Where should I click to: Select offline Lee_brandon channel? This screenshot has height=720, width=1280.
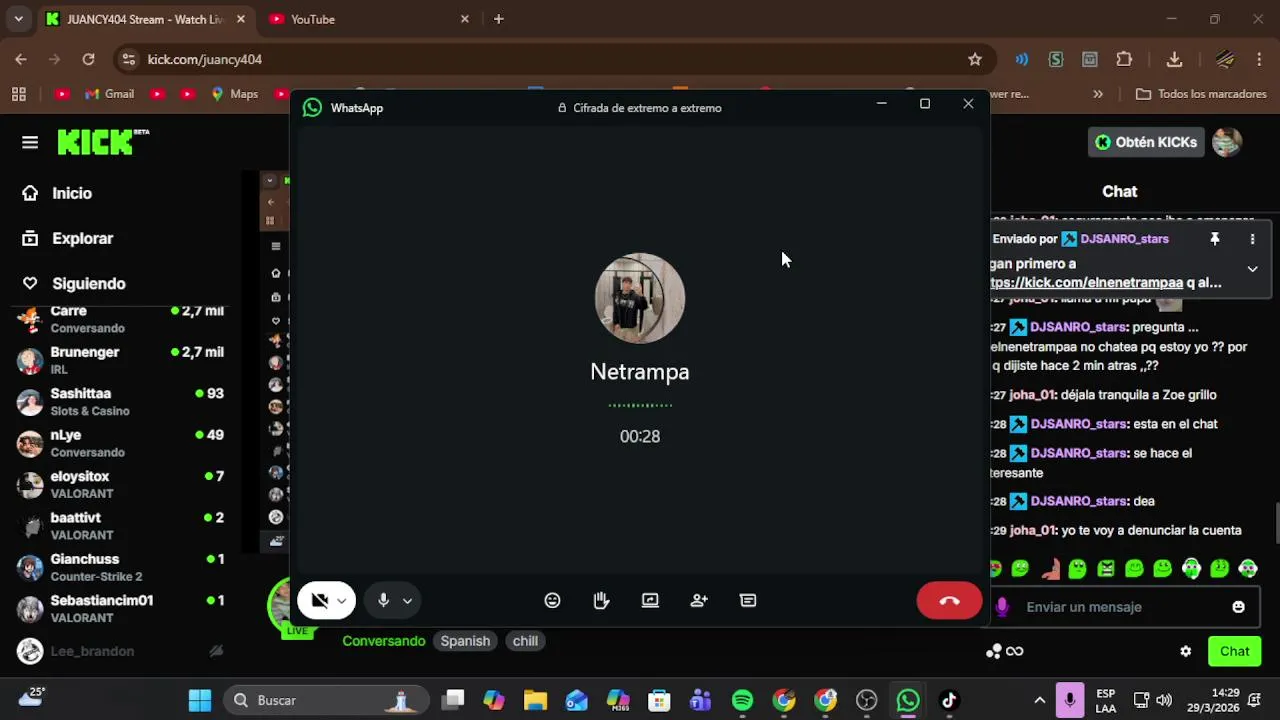pyautogui.click(x=121, y=651)
